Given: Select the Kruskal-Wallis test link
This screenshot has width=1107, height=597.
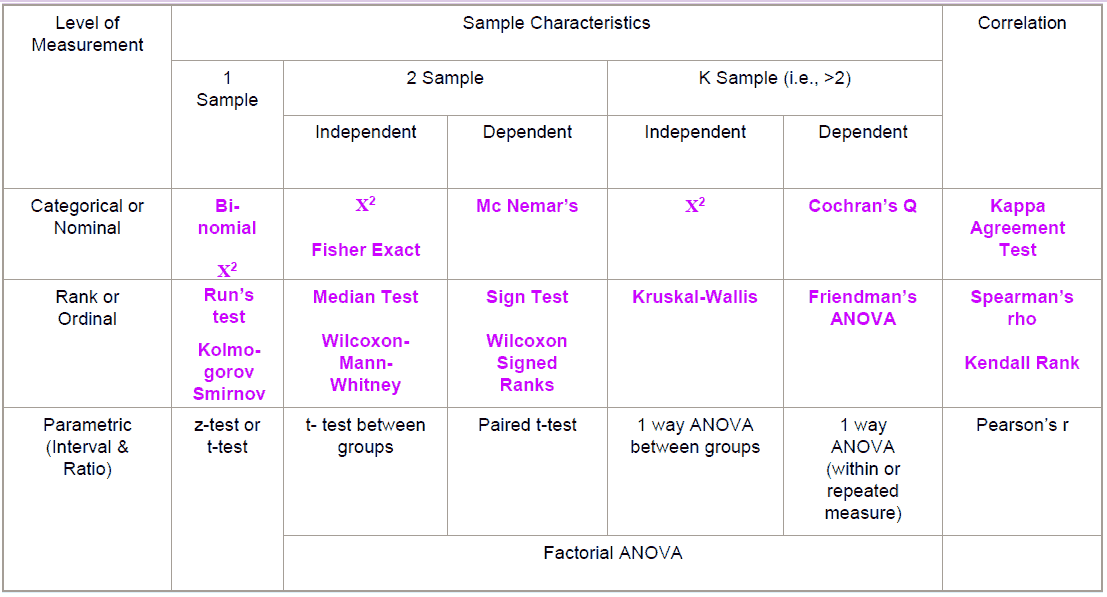Looking at the screenshot, I should point(695,297).
